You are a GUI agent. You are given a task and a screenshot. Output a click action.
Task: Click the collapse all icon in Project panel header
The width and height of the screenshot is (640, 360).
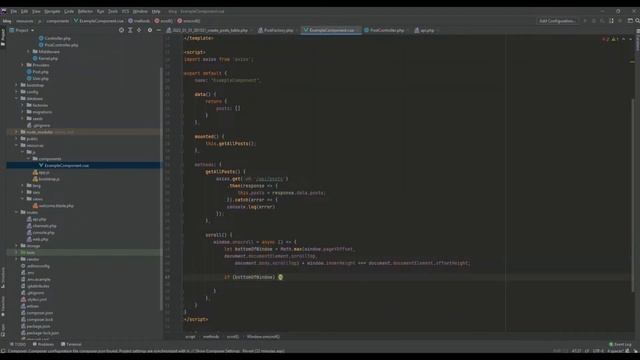(139, 30)
